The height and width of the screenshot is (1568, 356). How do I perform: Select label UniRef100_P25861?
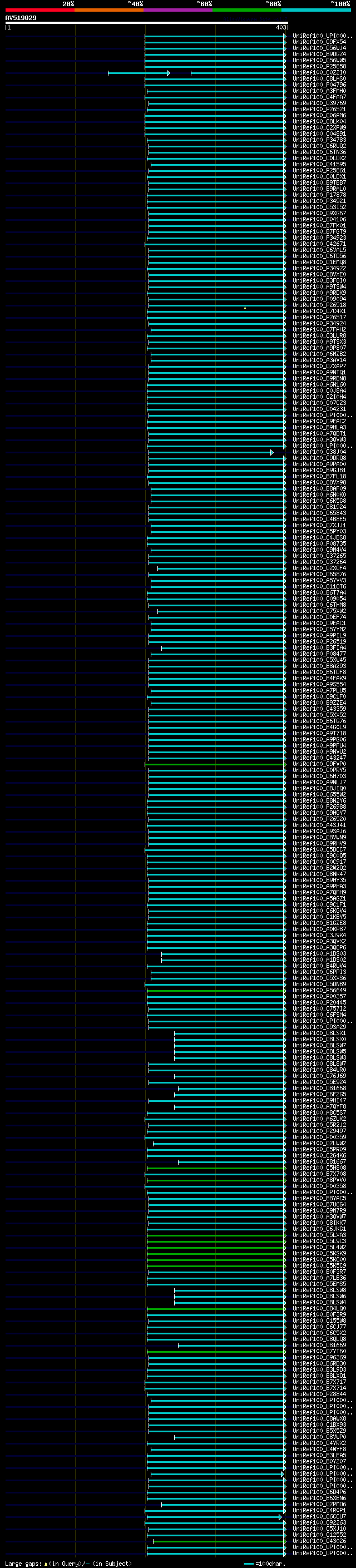(x=319, y=170)
